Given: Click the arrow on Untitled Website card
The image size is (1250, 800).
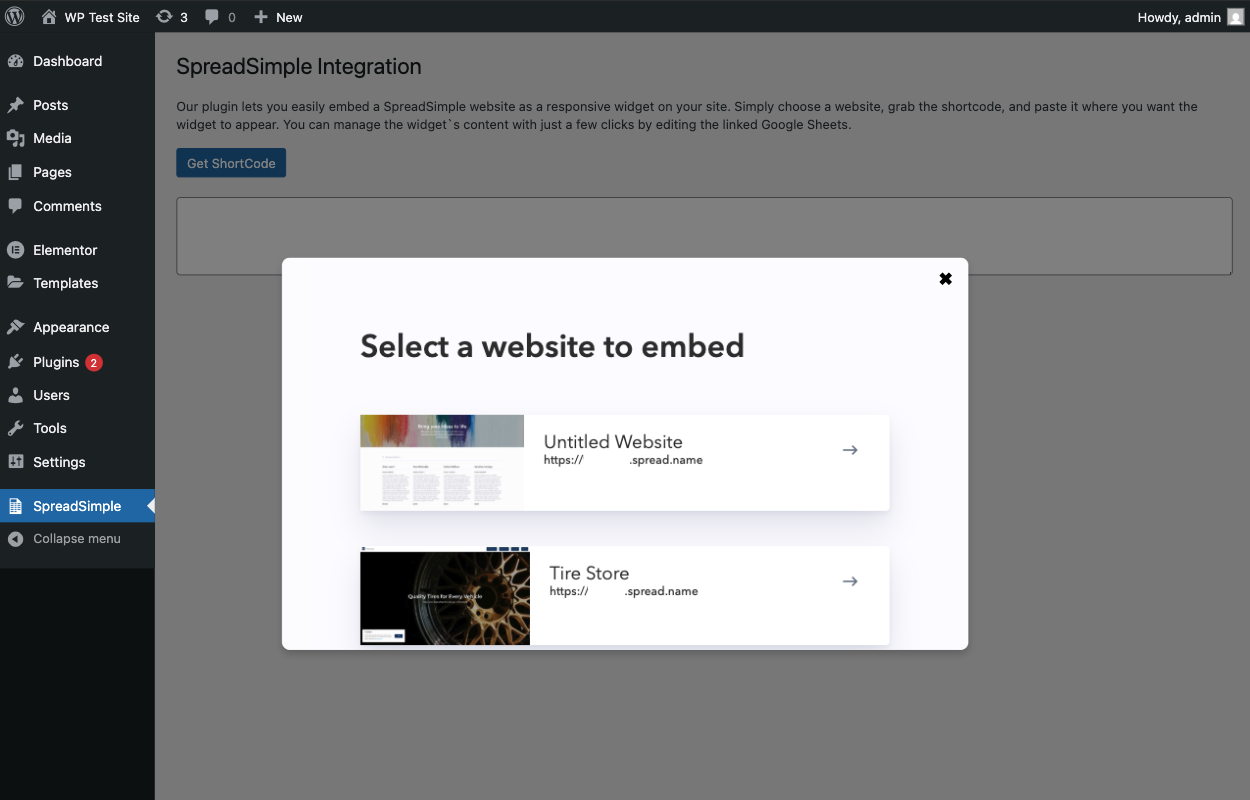Looking at the screenshot, I should point(850,450).
